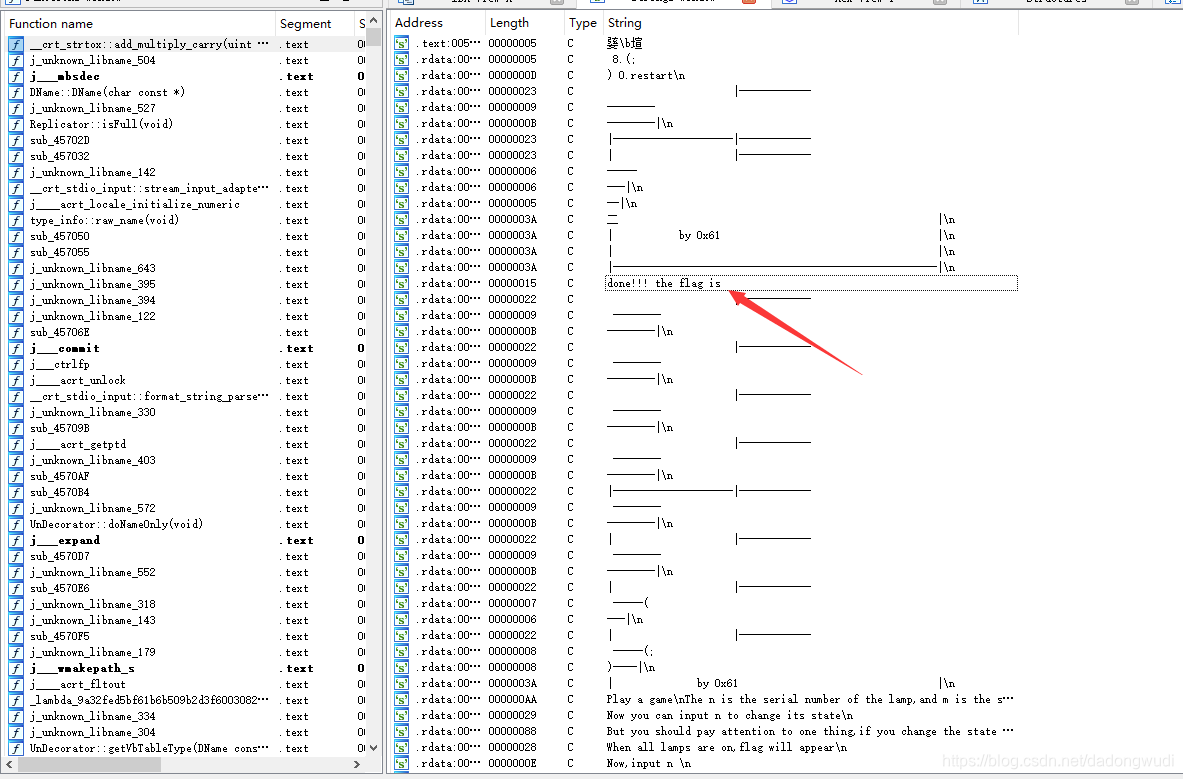This screenshot has width=1183, height=779.
Task: Select function sub_4570E6
Action: pos(60,589)
